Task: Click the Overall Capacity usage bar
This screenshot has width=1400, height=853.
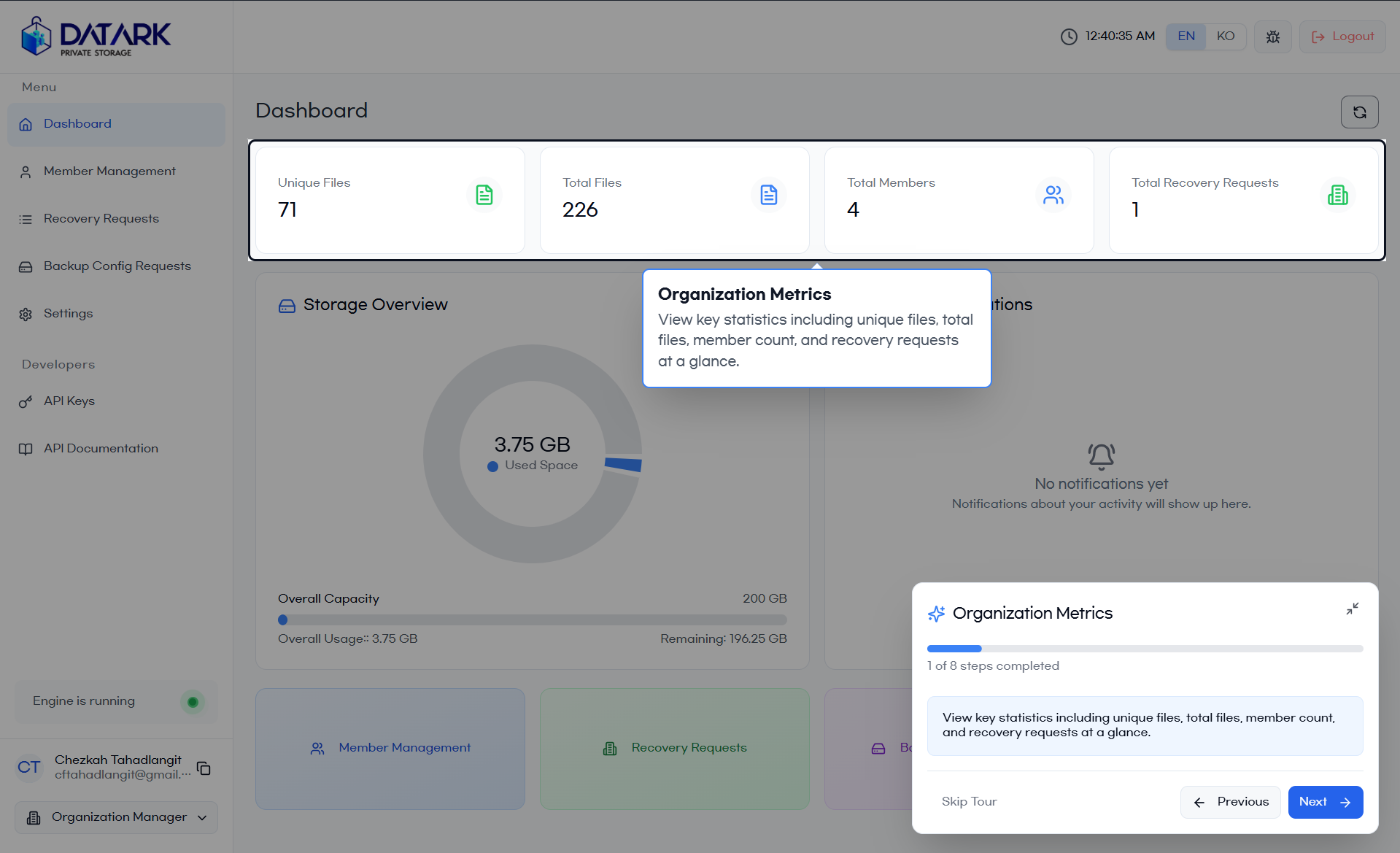Action: point(533,620)
